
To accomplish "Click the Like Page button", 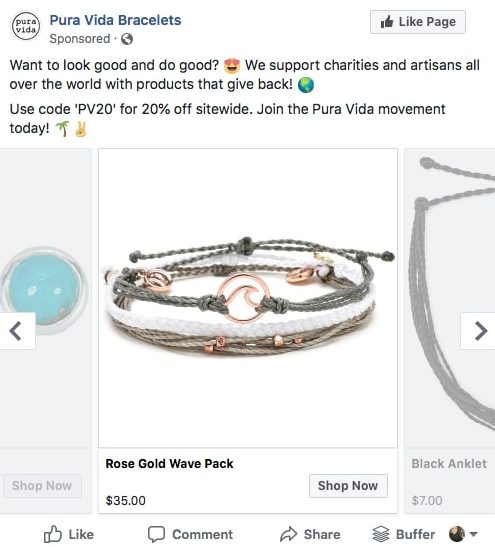I will click(x=418, y=22).
